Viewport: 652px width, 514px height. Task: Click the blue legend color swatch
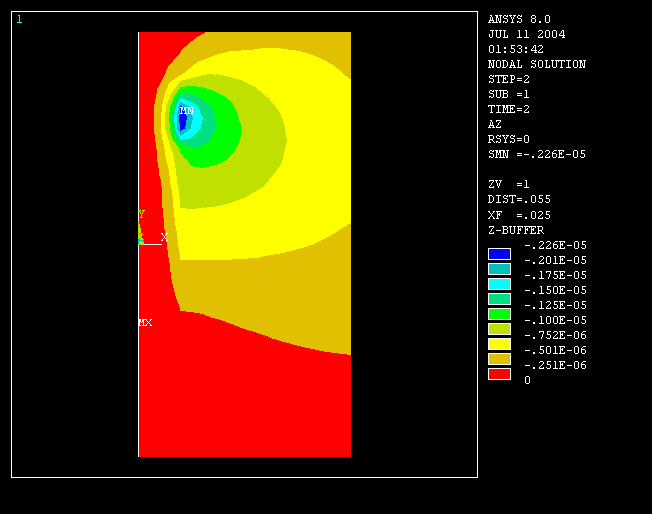pos(499,254)
